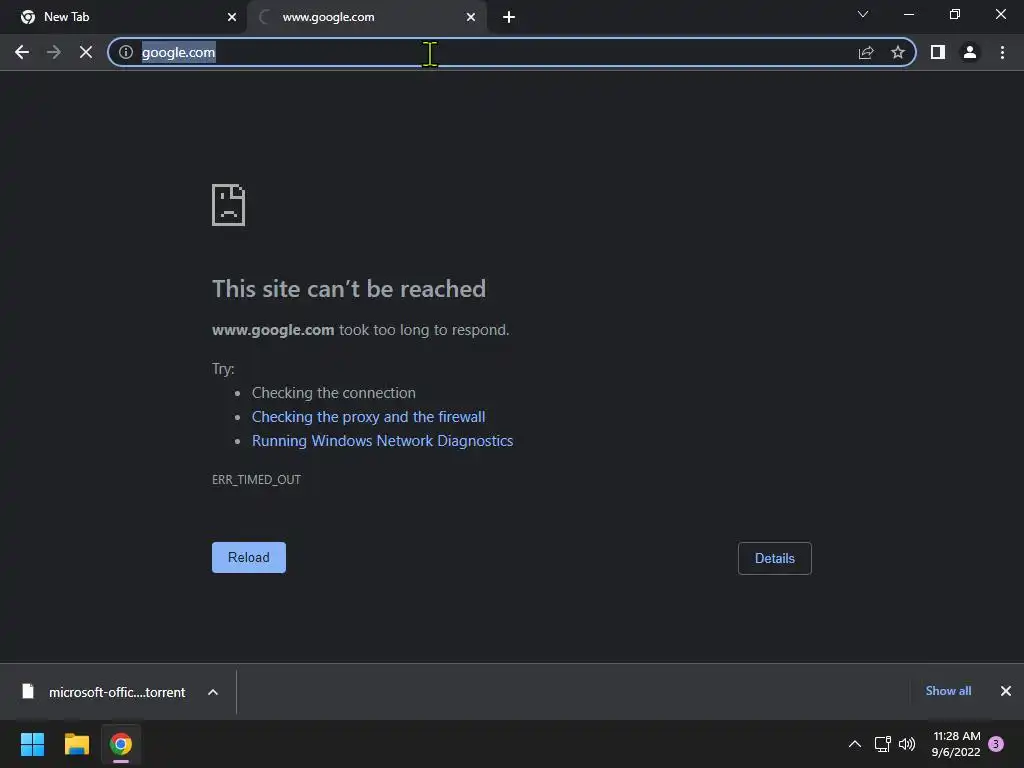Select the www.google.com tab
This screenshot has height=768, width=1024.
(366, 17)
